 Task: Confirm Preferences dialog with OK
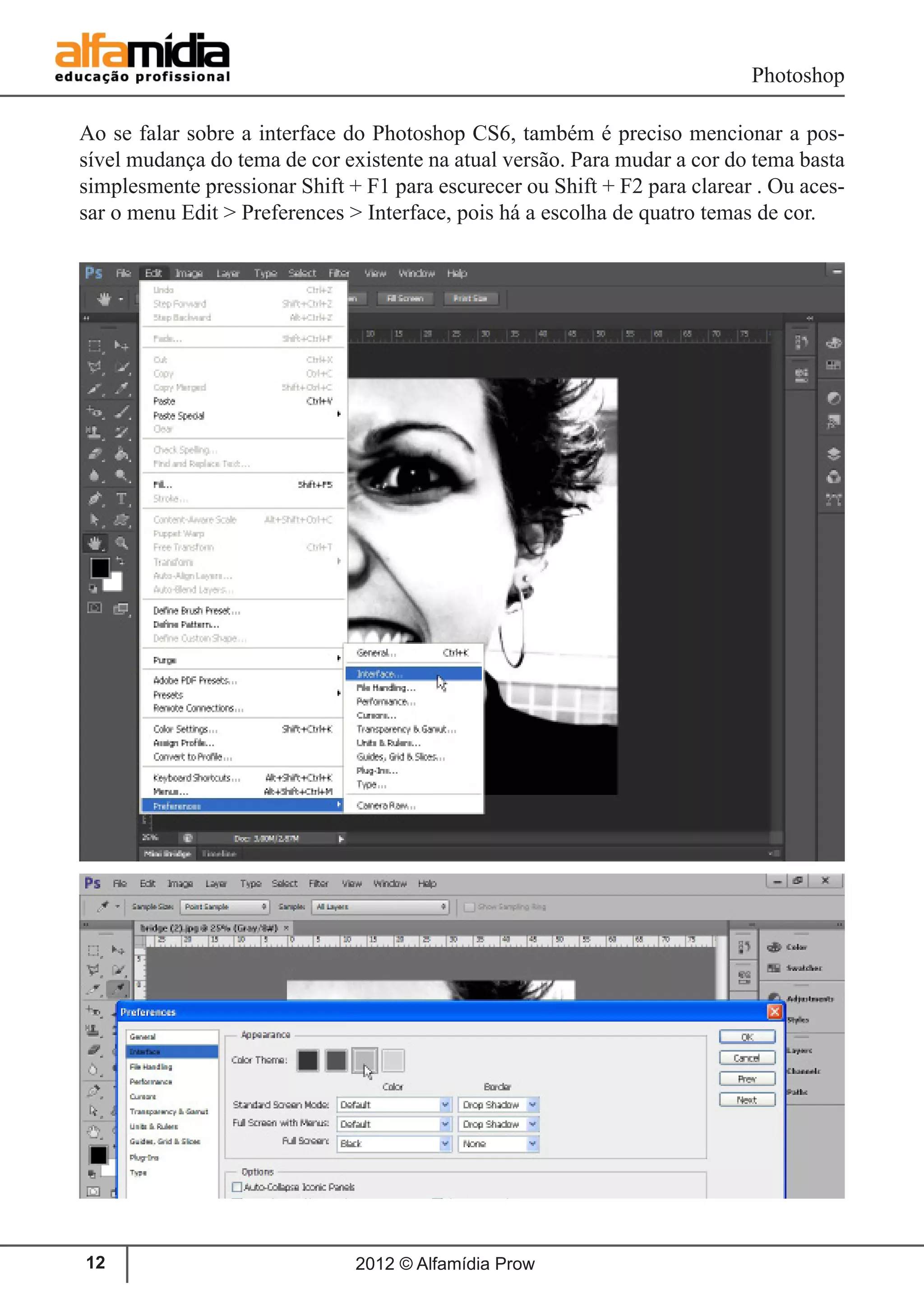point(747,1037)
